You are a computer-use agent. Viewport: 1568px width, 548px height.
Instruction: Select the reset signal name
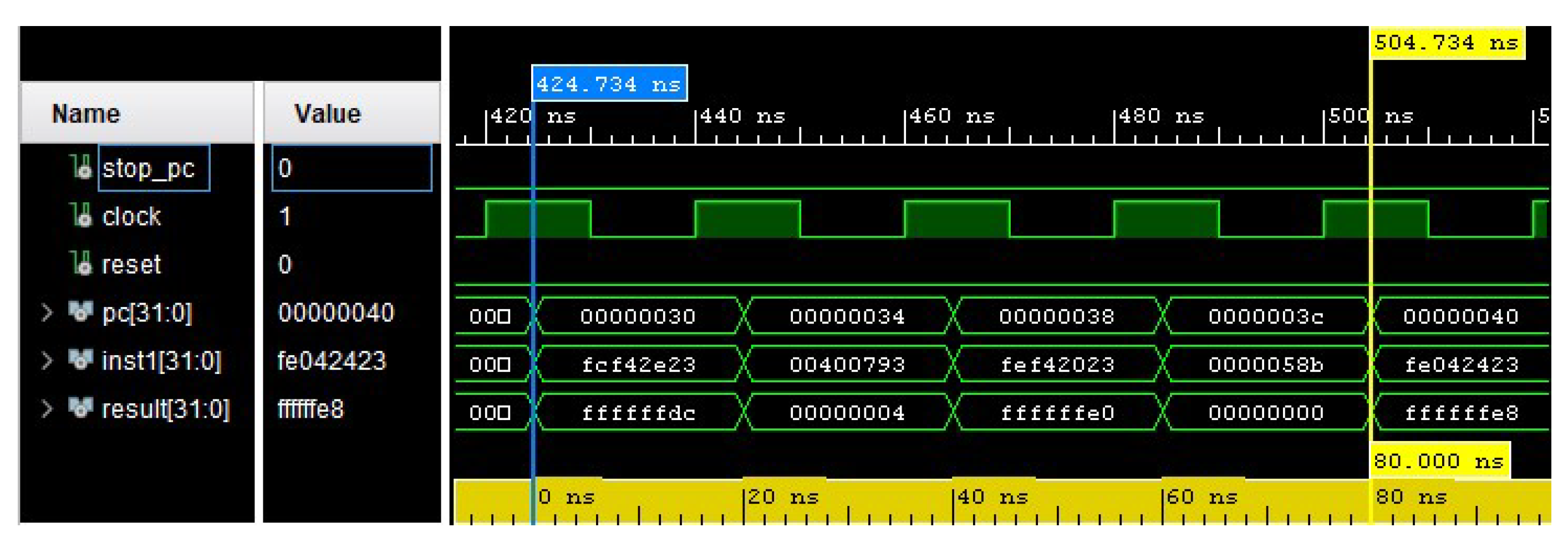click(130, 264)
